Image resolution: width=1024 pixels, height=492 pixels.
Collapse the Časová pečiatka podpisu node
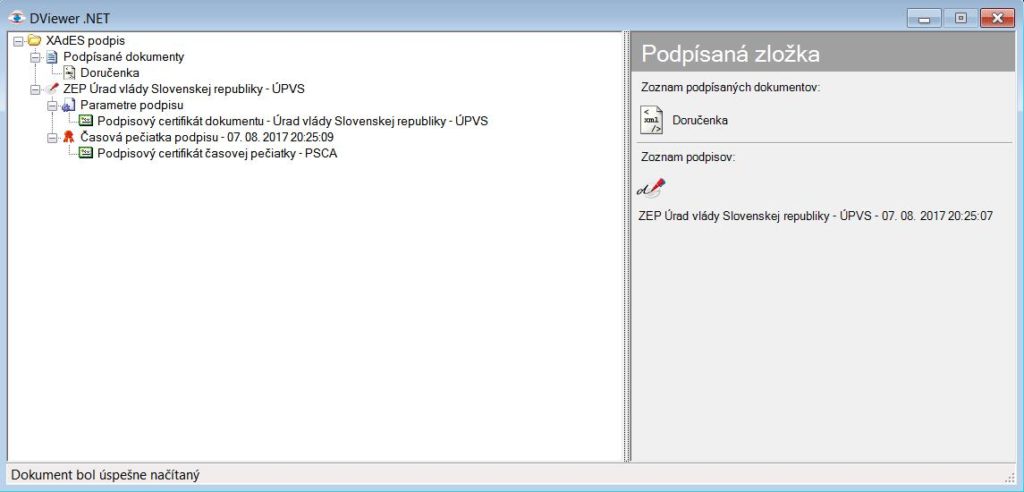point(52,137)
